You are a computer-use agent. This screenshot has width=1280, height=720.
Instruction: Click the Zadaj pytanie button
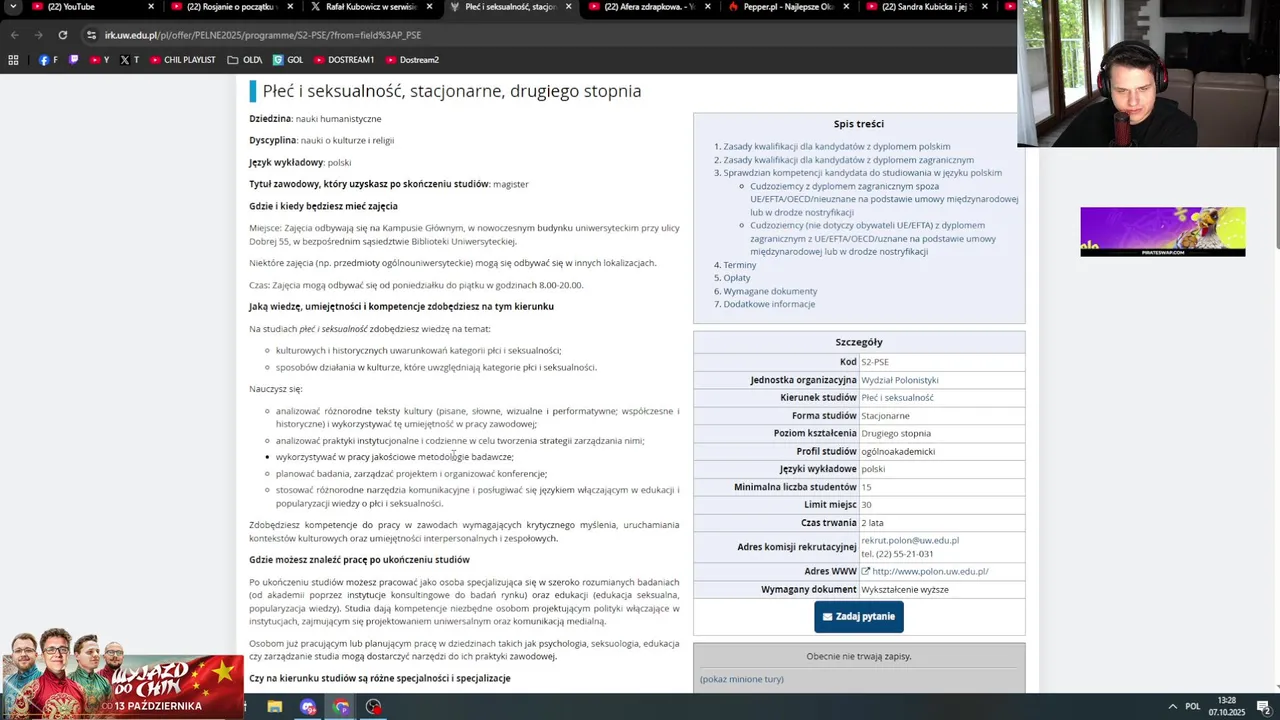(859, 617)
